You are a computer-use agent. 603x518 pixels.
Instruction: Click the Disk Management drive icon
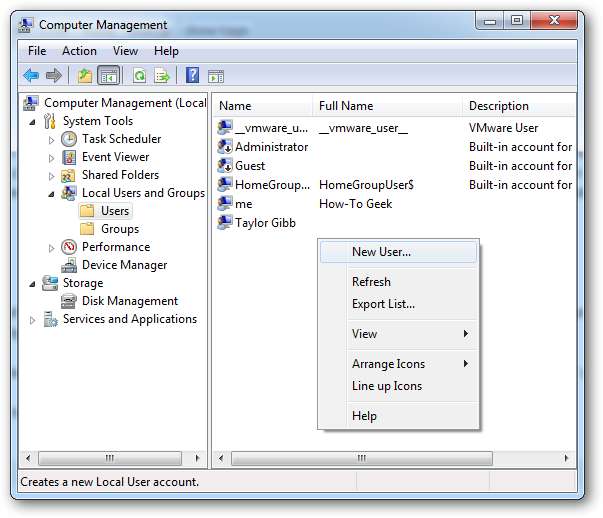click(x=69, y=301)
